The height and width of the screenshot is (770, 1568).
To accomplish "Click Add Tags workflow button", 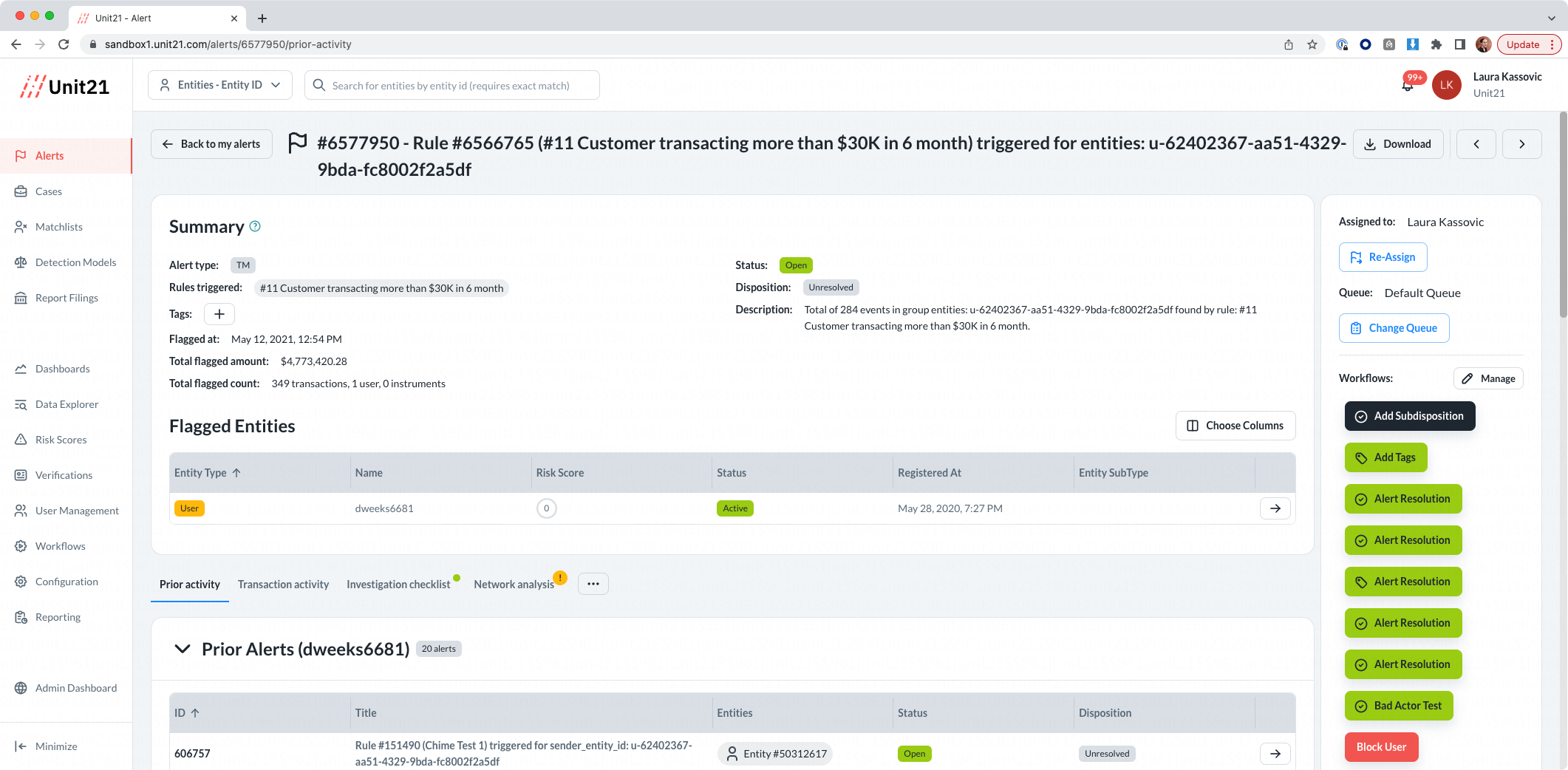I will point(1386,457).
